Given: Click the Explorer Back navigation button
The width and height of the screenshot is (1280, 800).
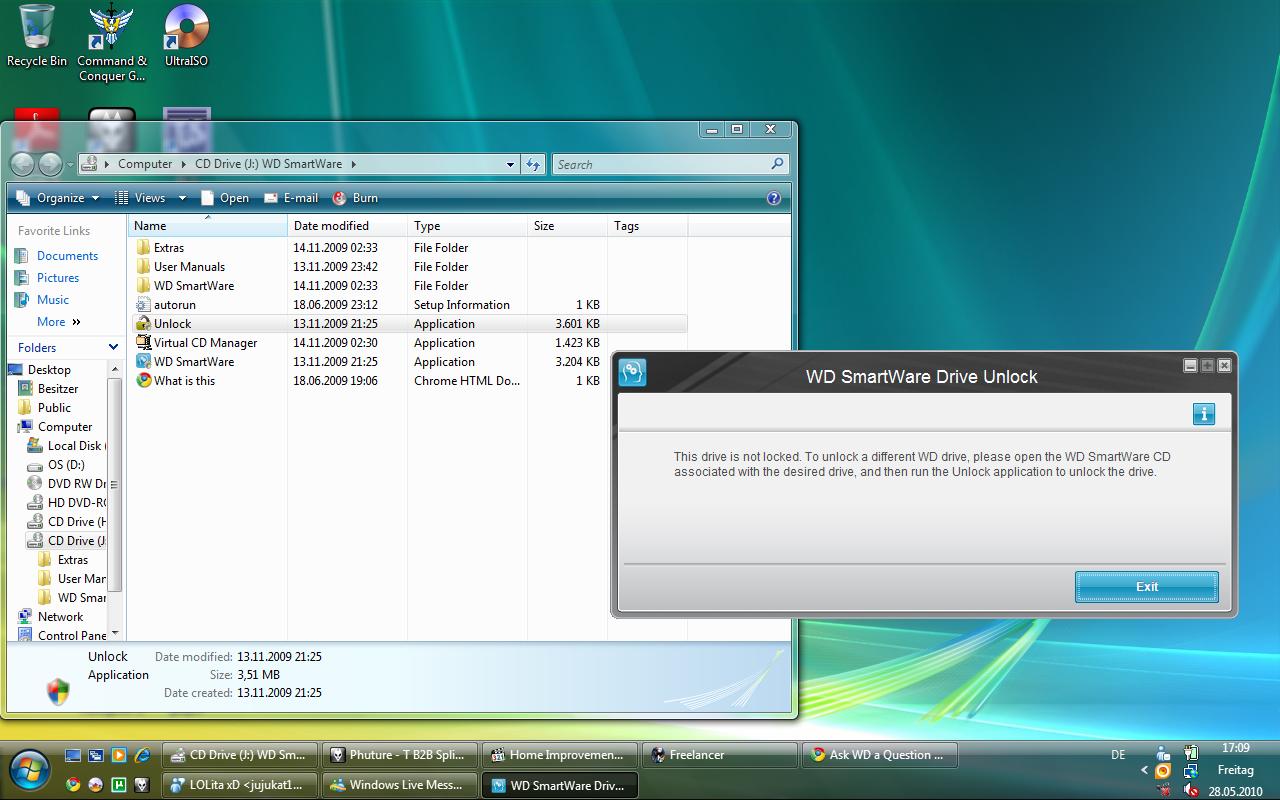Looking at the screenshot, I should 23,164.
